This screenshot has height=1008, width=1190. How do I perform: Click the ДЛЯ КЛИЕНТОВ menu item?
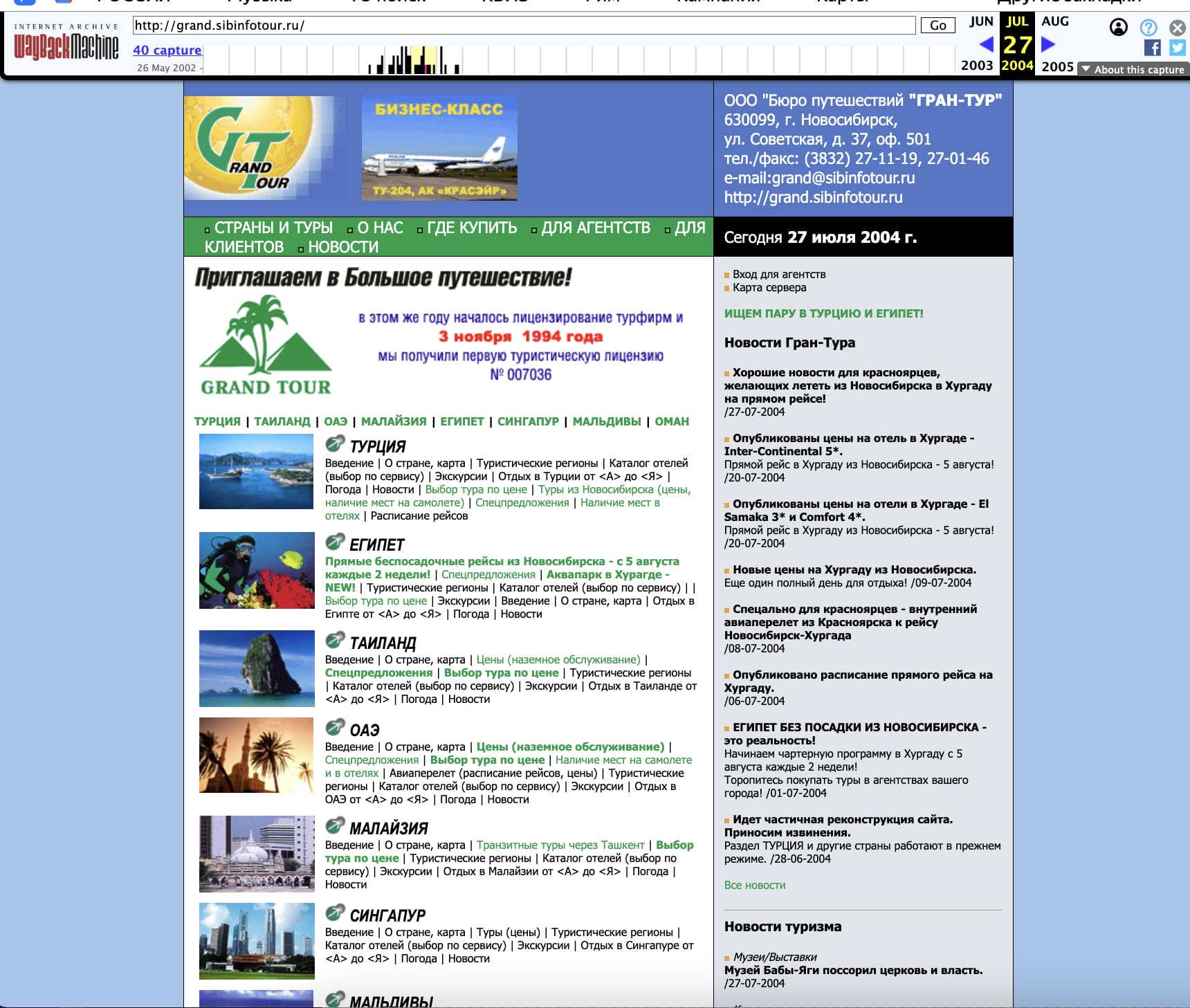point(455,237)
